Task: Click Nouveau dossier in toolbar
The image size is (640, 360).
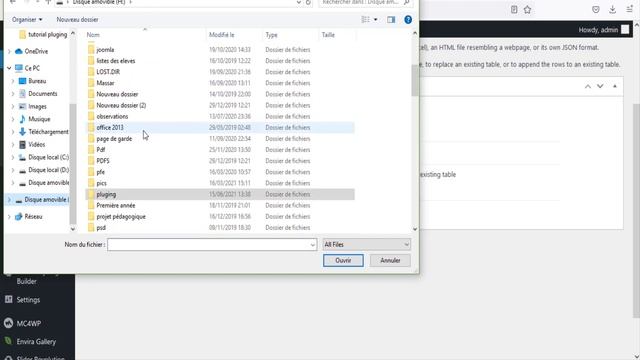Action: (77, 20)
